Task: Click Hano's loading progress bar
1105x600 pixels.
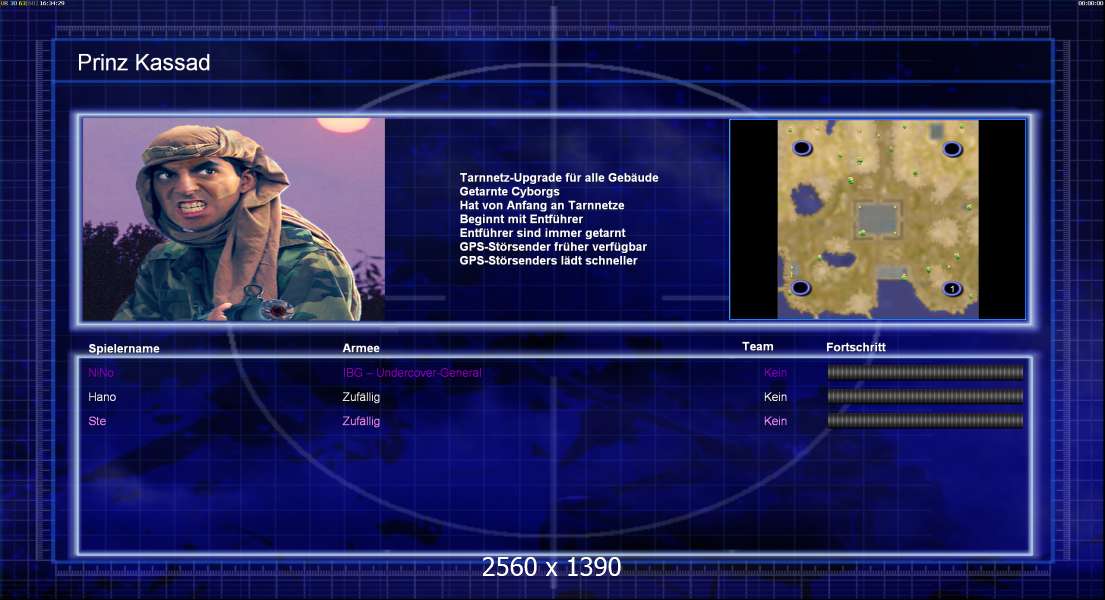Action: point(925,396)
